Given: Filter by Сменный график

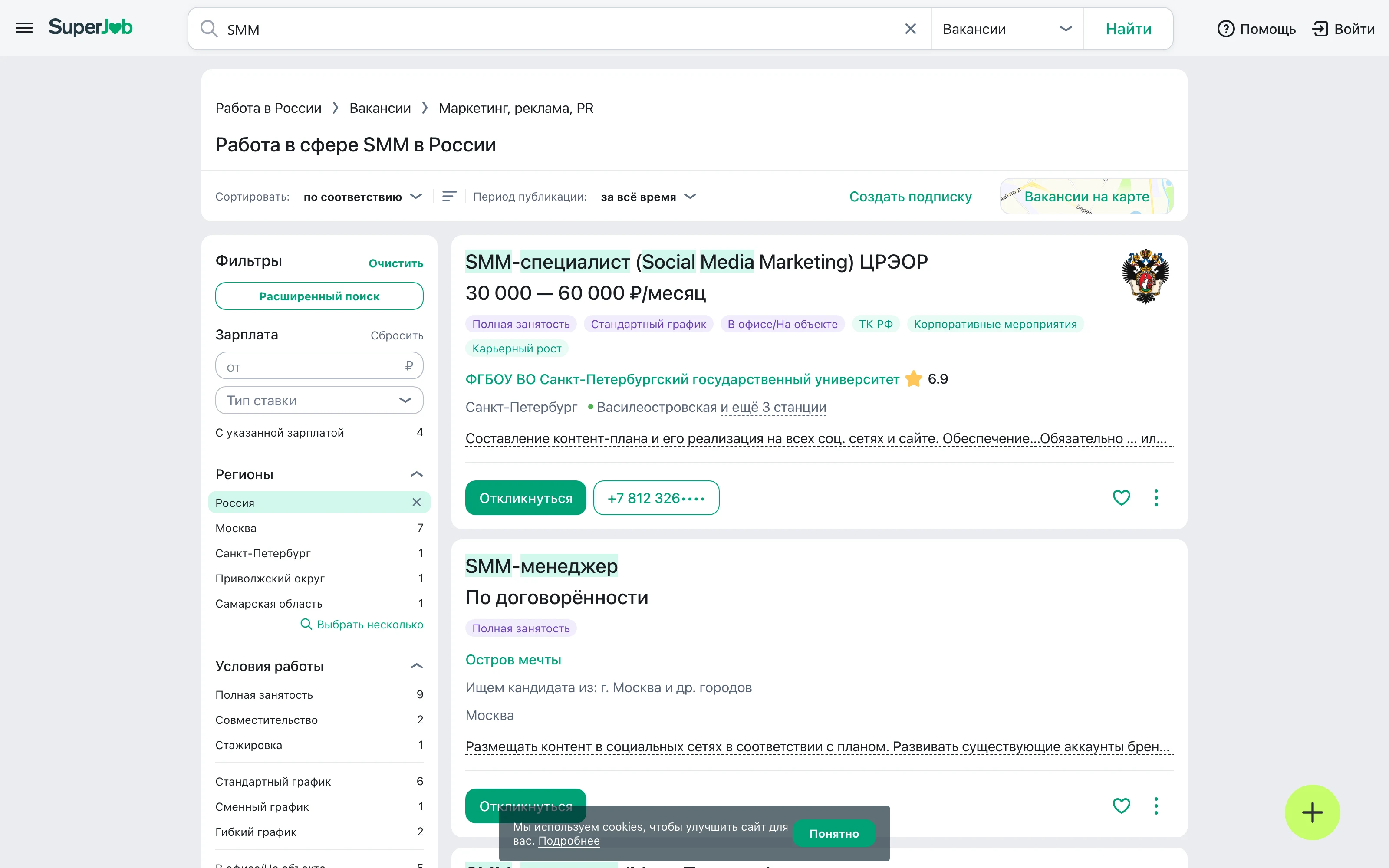Looking at the screenshot, I should point(319,806).
